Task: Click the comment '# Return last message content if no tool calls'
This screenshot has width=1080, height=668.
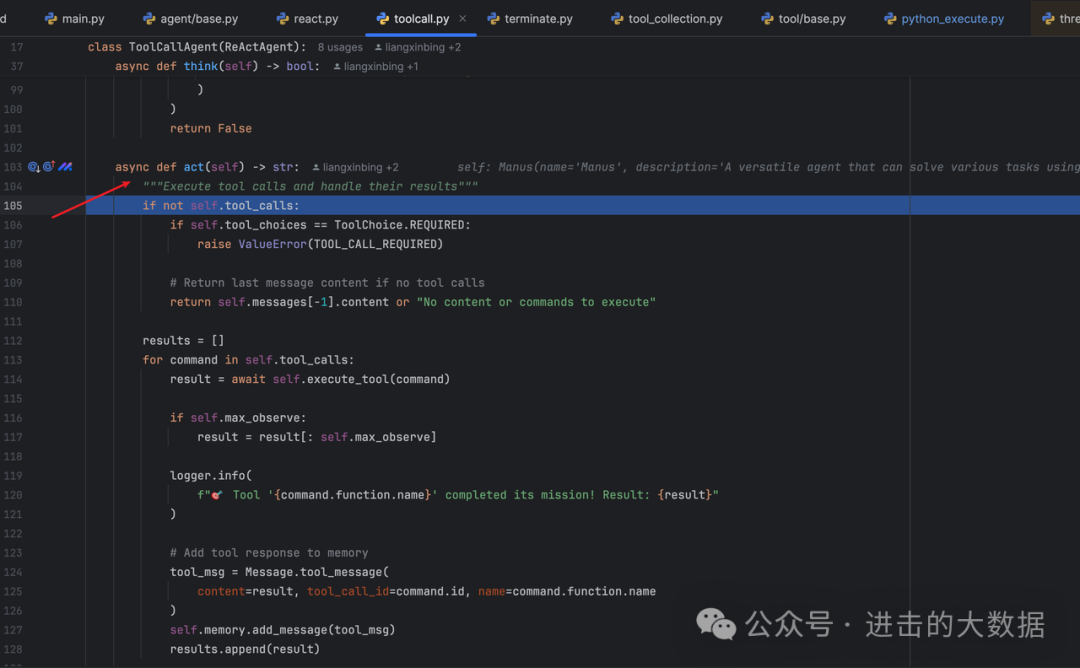Action: 327,282
